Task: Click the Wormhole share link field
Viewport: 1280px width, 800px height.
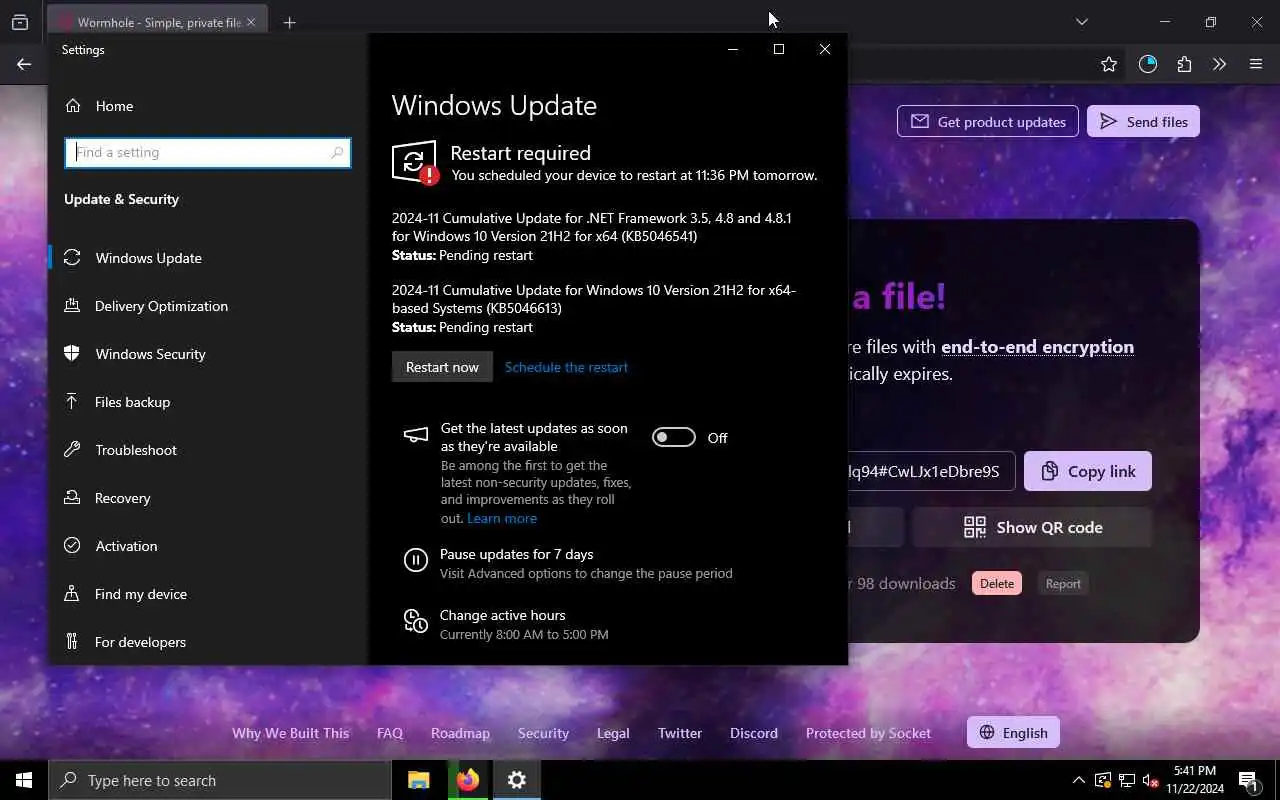Action: tap(931, 471)
